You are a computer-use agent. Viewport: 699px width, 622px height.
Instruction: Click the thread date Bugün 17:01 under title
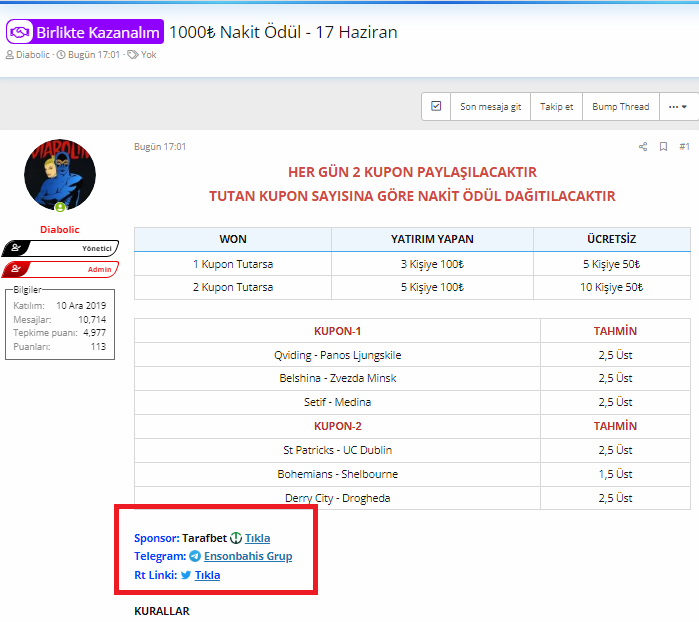[x=94, y=55]
